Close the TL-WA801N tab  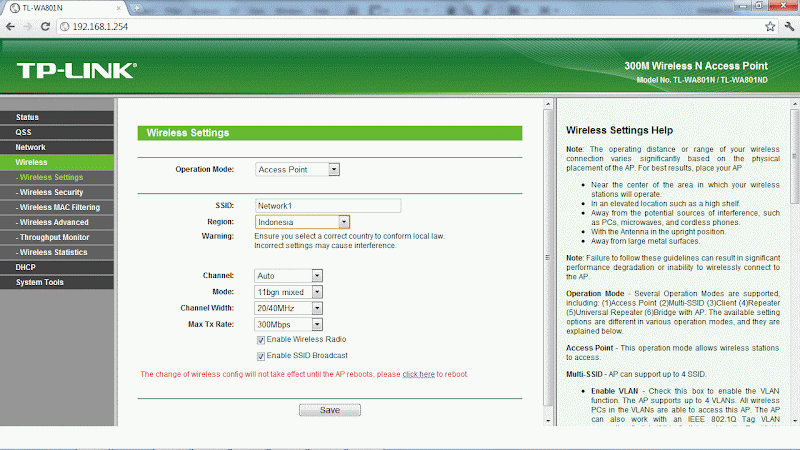118,8
